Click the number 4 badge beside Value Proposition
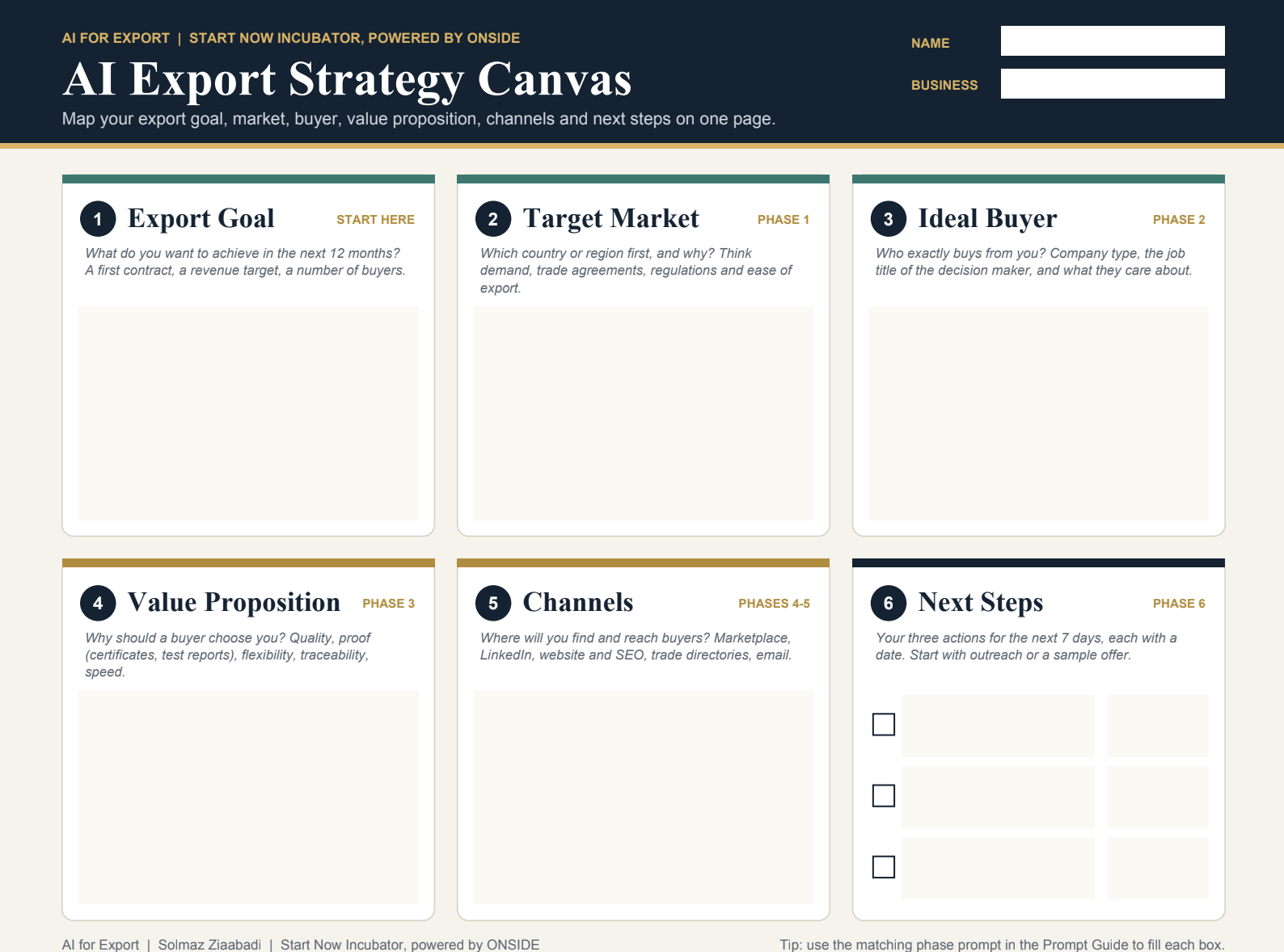Viewport: 1284px width, 952px height. click(x=98, y=603)
